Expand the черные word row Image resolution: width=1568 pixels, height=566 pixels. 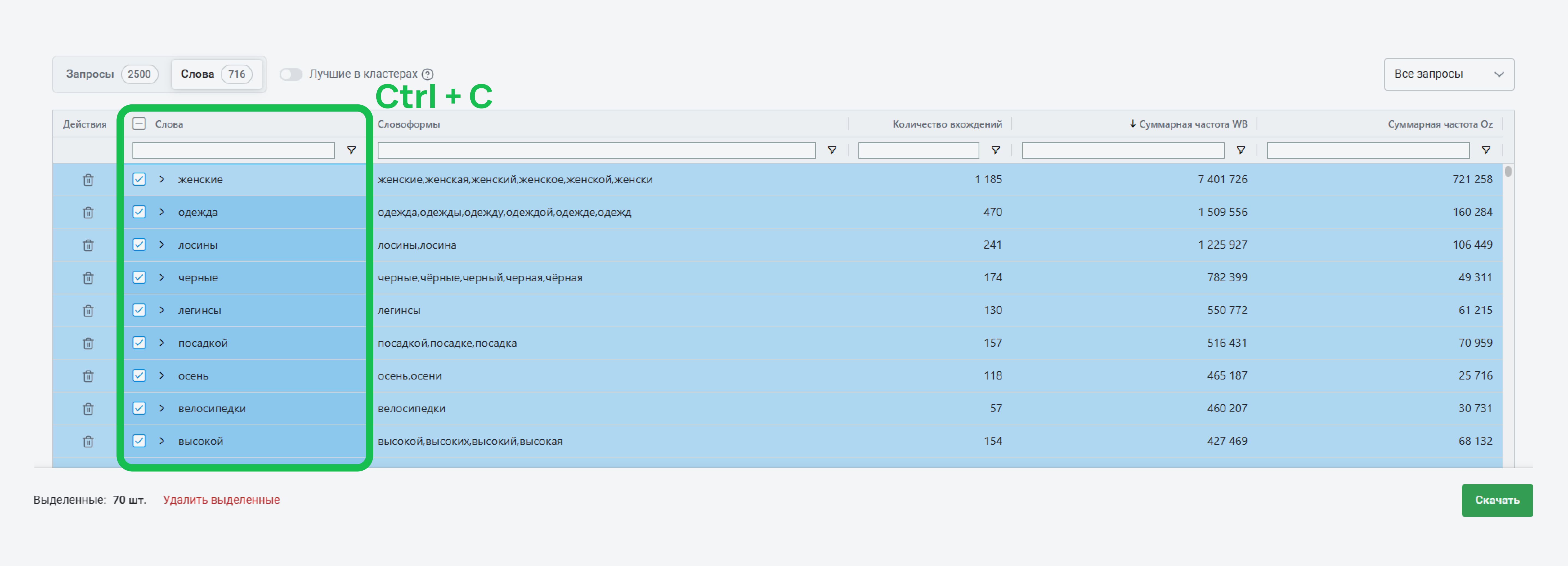click(x=162, y=277)
